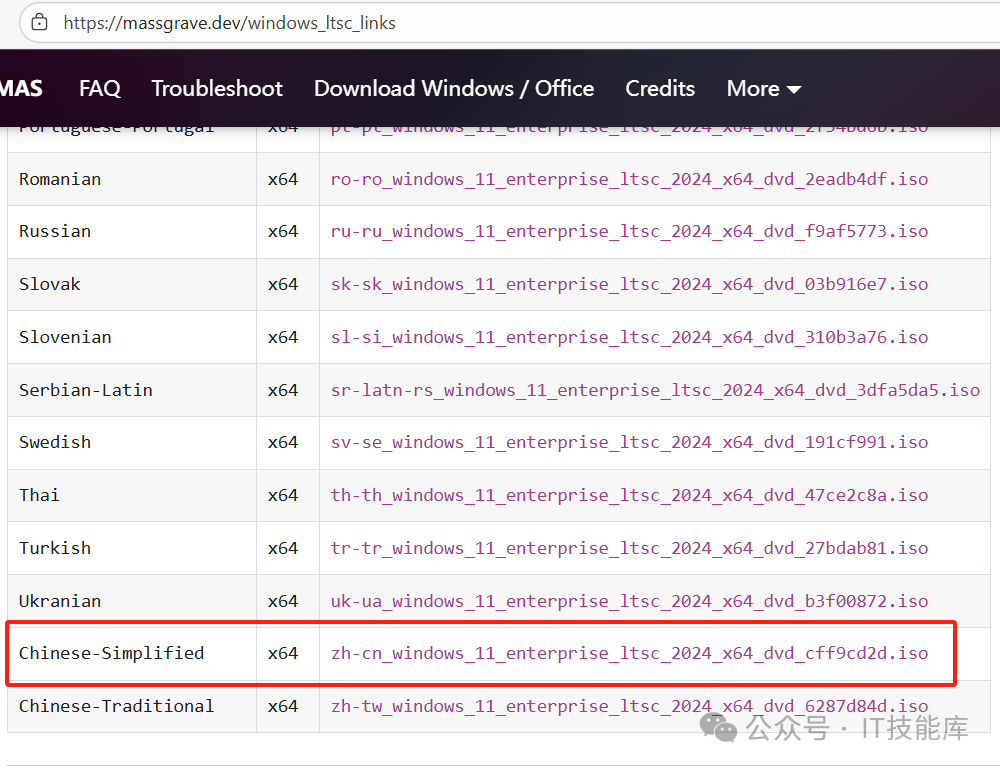Download the Serbian-Latin sr-latn-rs ISO
The height and width of the screenshot is (768, 1000).
(x=655, y=390)
